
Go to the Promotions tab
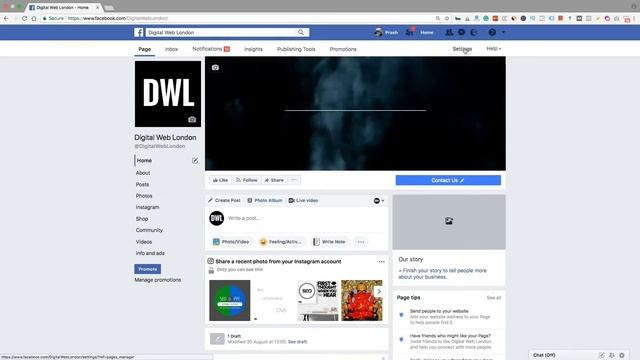tap(343, 49)
